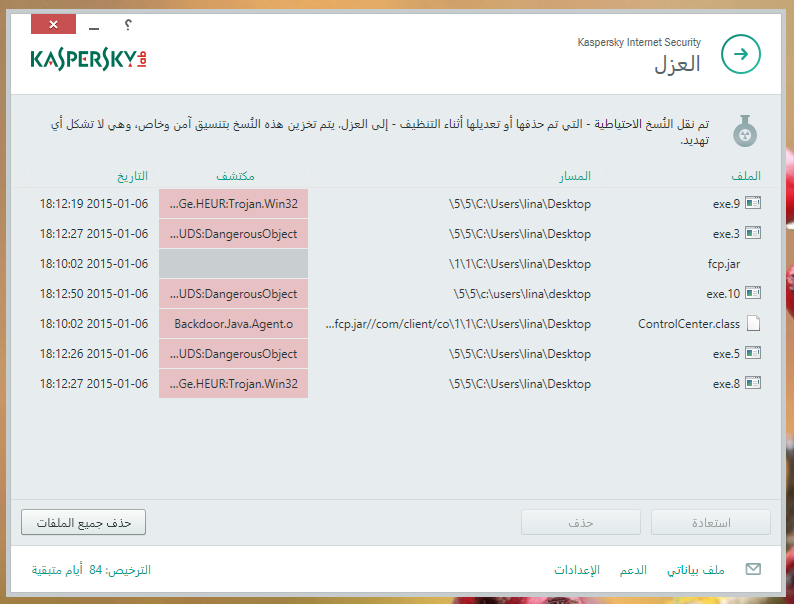Screen dimensions: 794x604
Task: Select the exe.8 file name
Action: pos(726,384)
